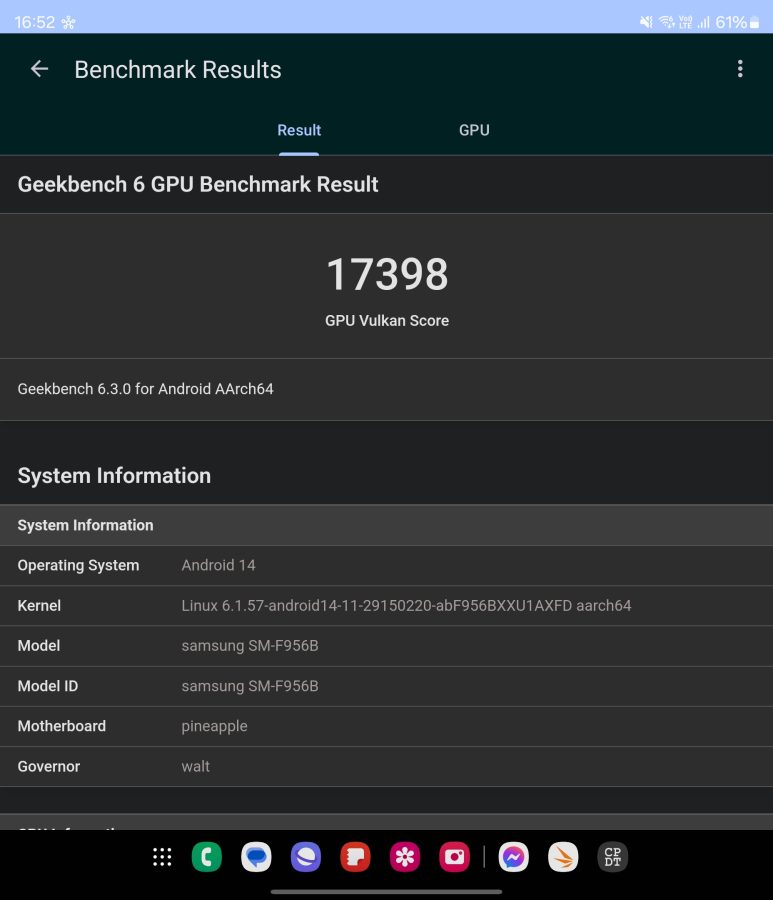773x900 pixels.
Task: Tap the clock showing 16:52
Action: click(x=34, y=22)
